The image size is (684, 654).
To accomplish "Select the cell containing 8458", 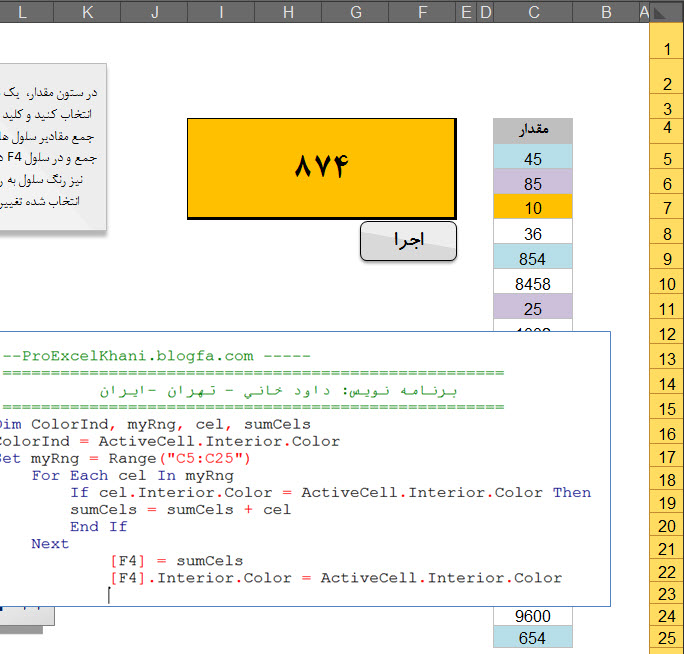I will tap(532, 284).
